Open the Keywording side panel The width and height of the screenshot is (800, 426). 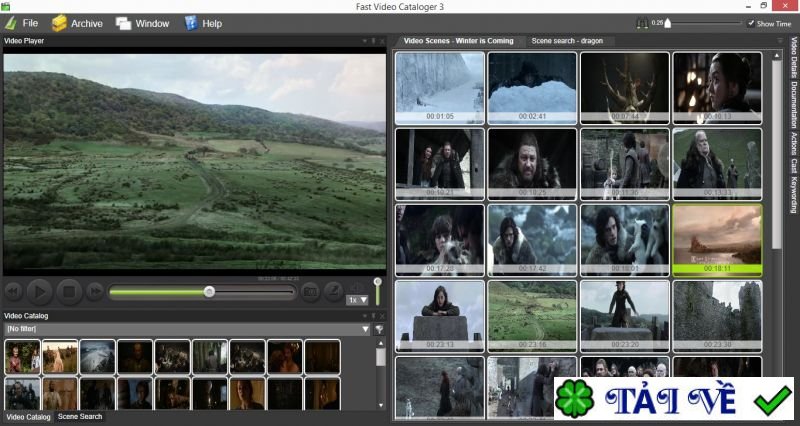pyautogui.click(x=793, y=194)
